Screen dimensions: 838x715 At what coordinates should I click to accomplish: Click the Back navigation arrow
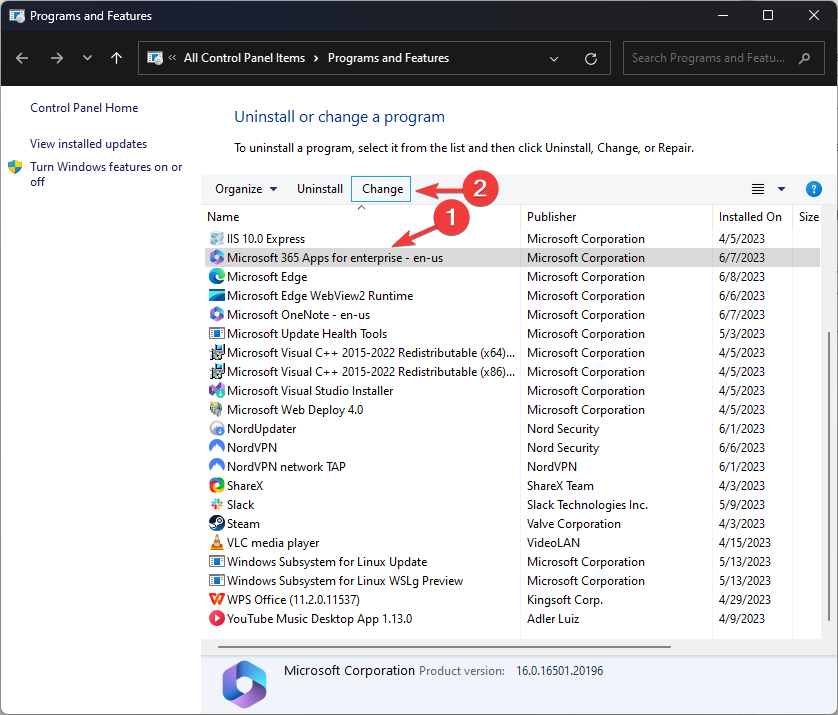[x=22, y=58]
